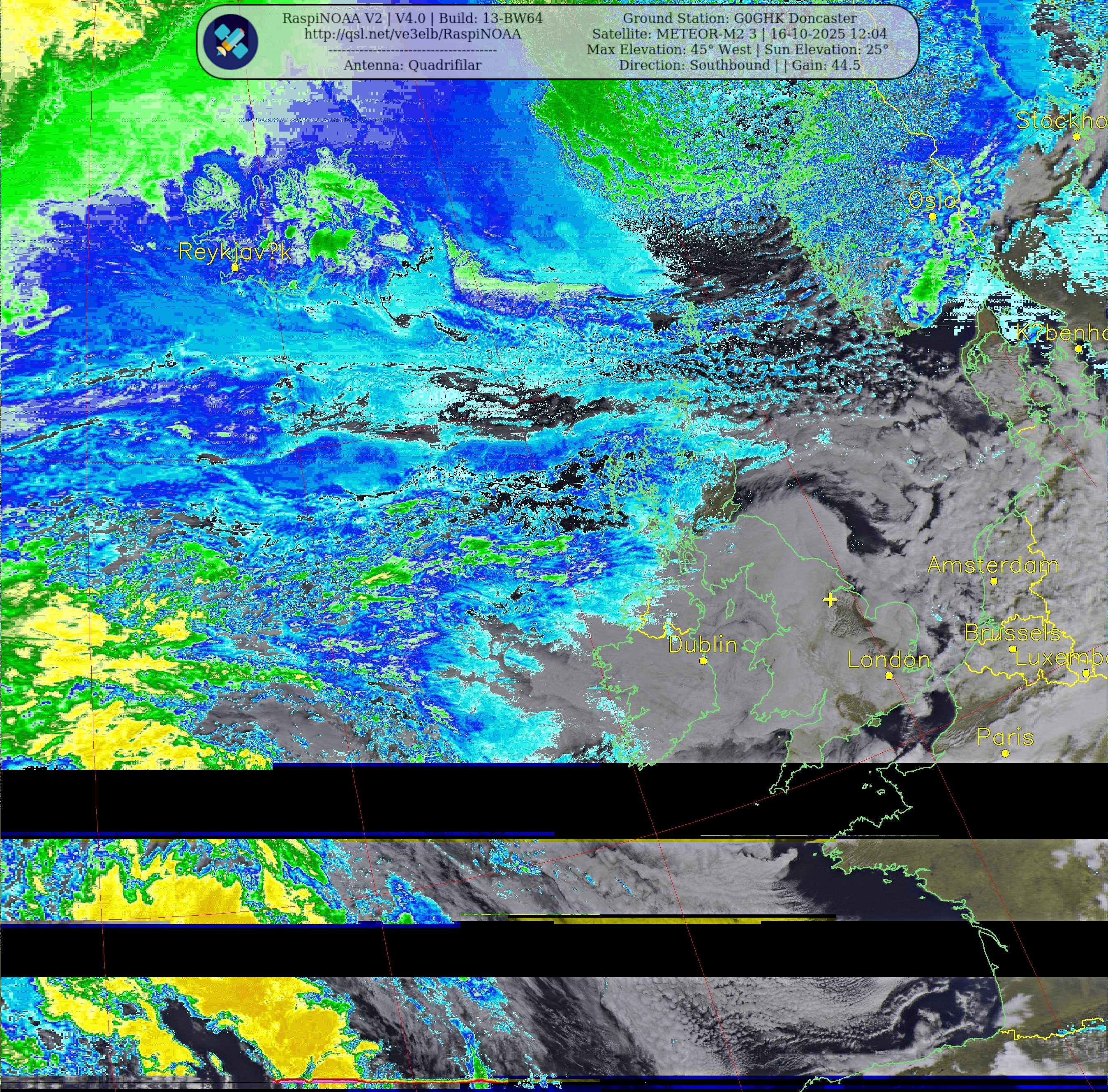Viewport: 1108px width, 1092px height.
Task: Click the yellow dot marking Stockholm
Action: coord(1076,136)
